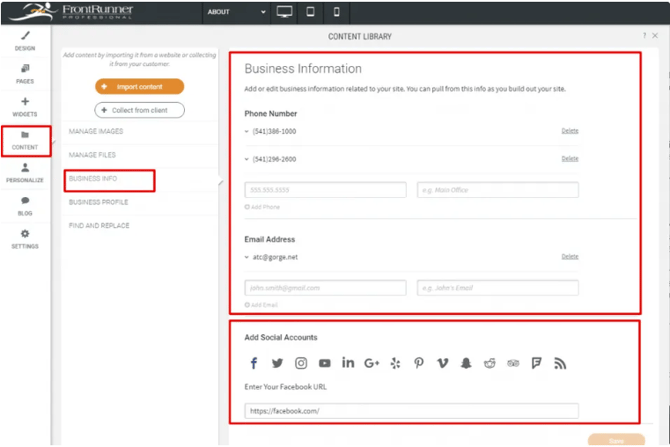The image size is (670, 447).
Task: Switch to desktop preview icon
Action: coord(285,12)
